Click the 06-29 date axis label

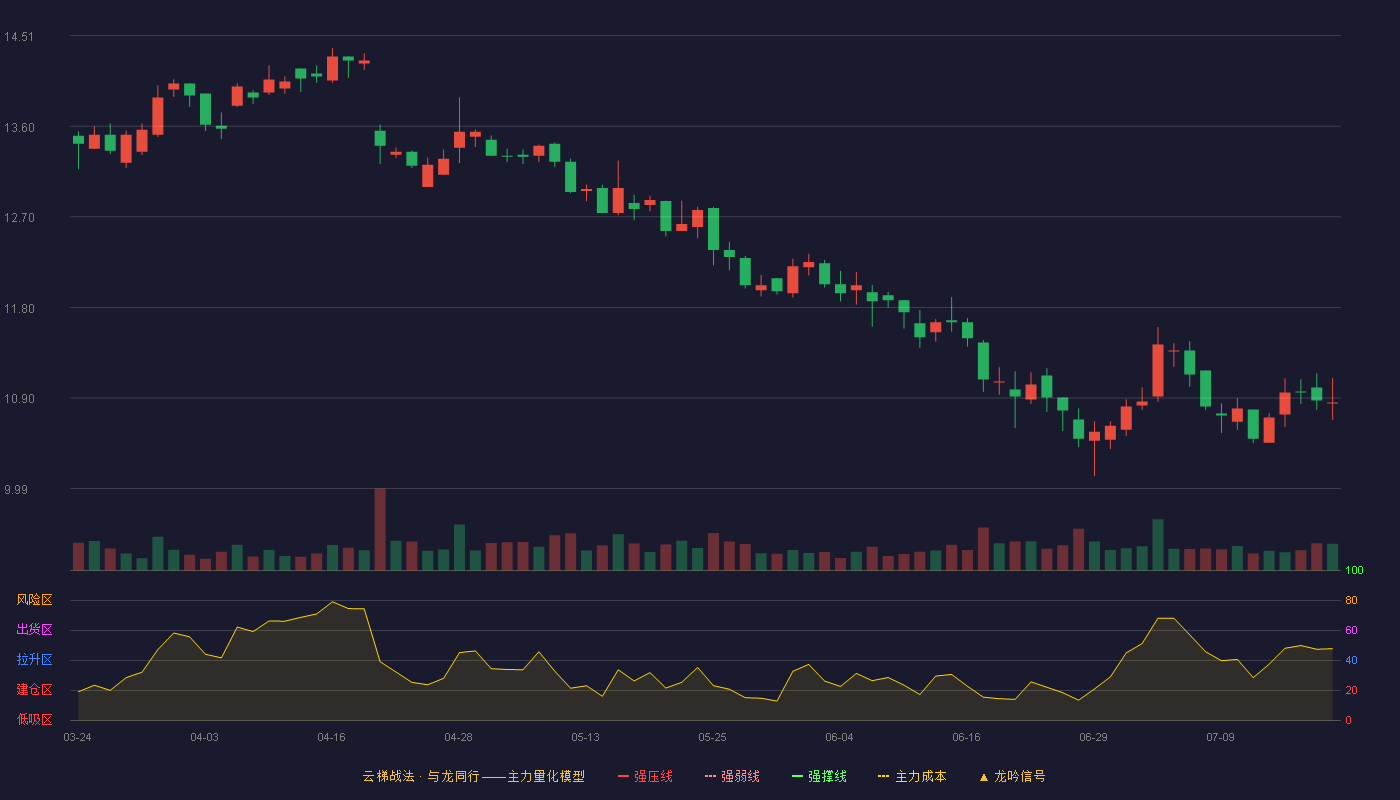click(1093, 737)
